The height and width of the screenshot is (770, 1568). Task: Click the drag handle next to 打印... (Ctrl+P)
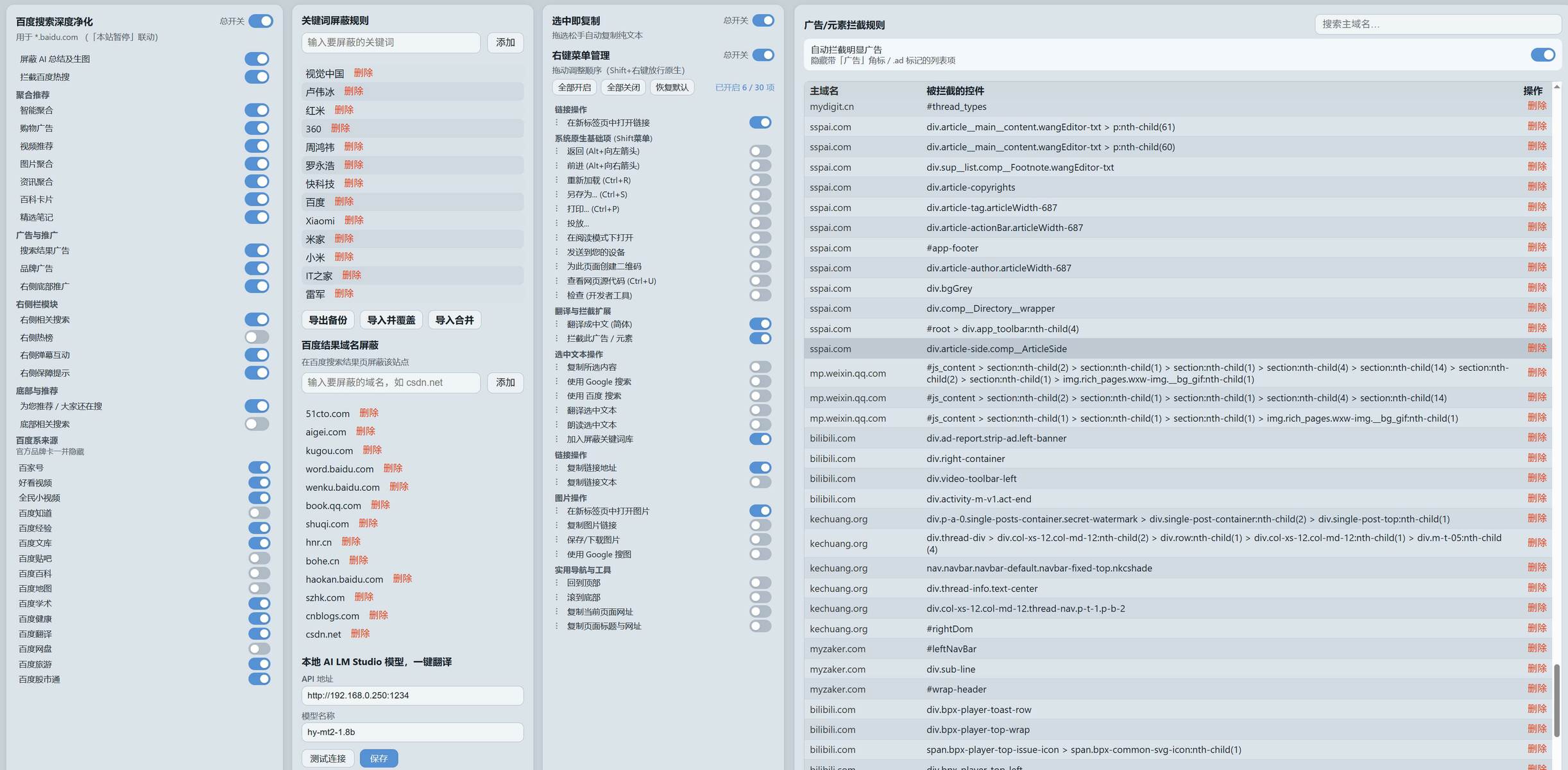557,209
